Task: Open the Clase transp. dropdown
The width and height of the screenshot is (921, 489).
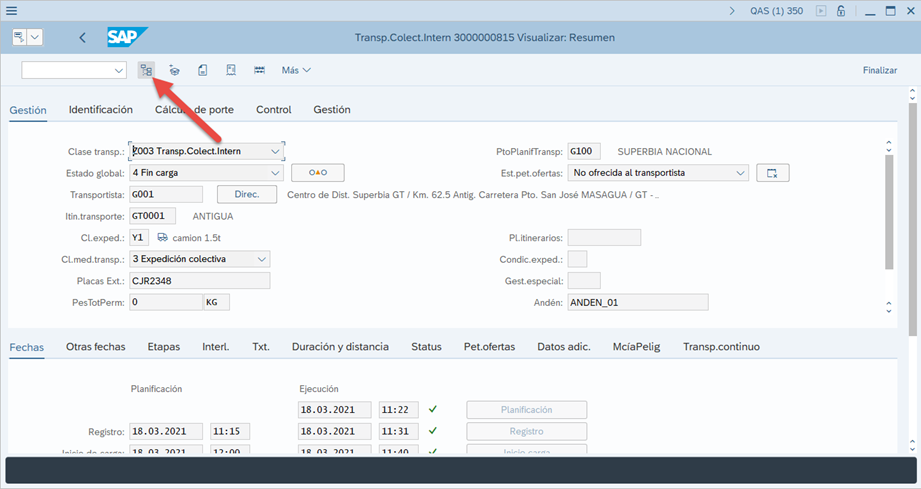Action: tap(275, 151)
